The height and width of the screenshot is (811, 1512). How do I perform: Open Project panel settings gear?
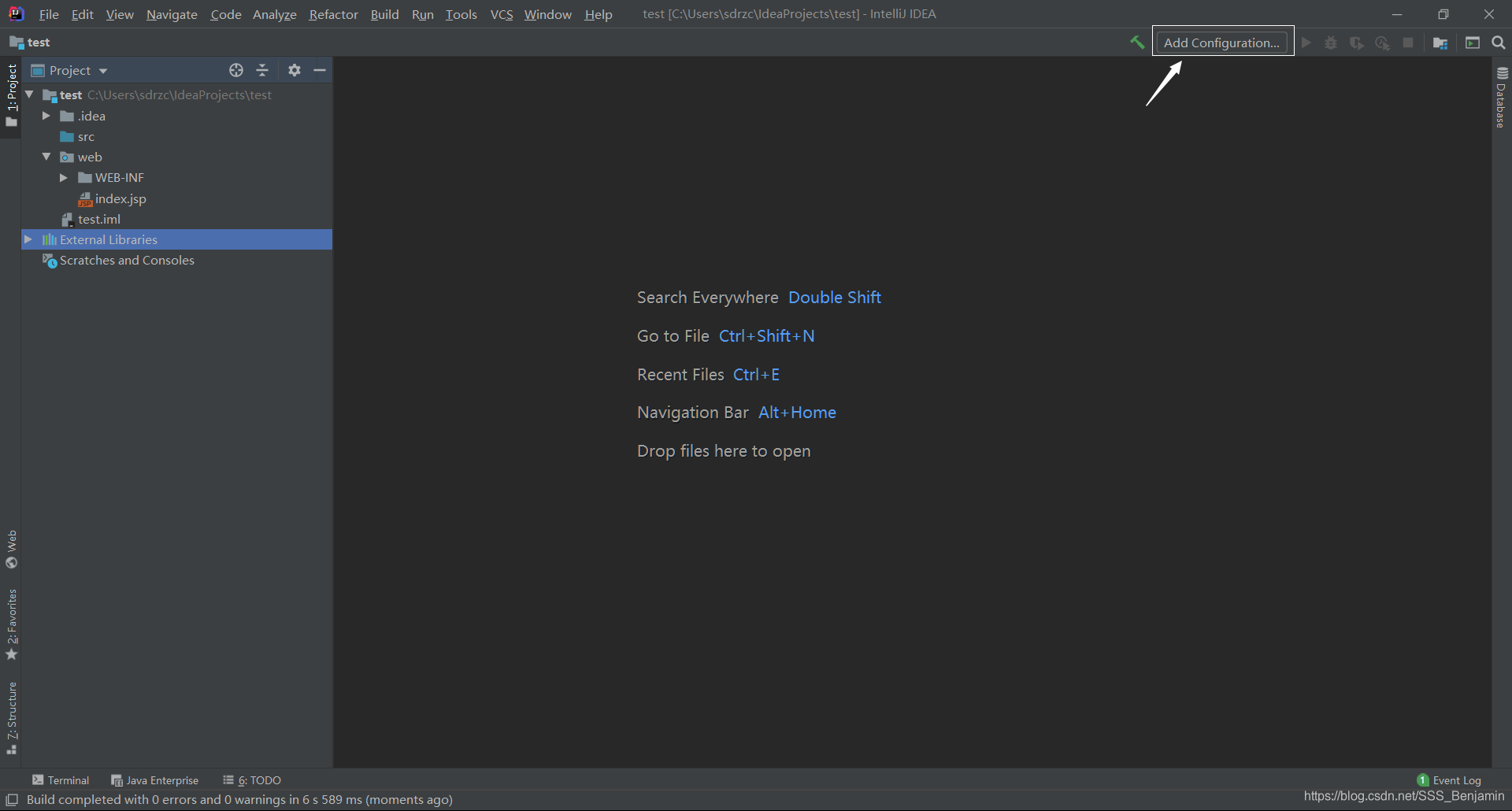click(x=295, y=70)
